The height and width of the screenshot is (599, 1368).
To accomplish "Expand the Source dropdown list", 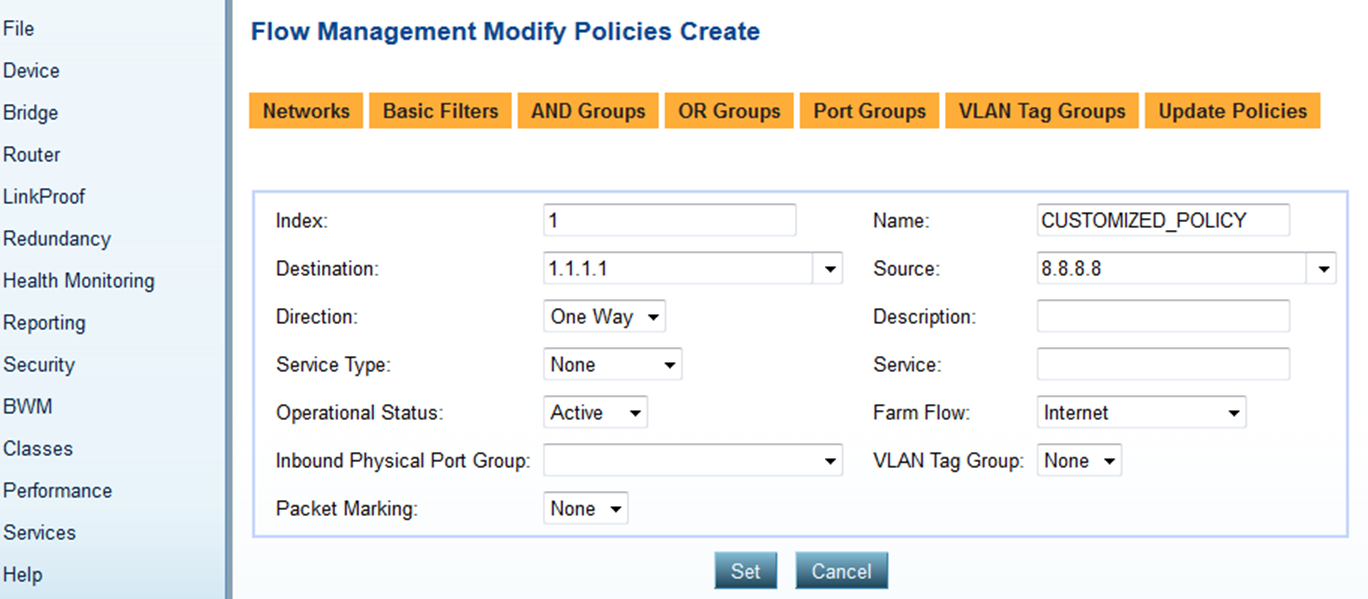I will tap(1323, 269).
